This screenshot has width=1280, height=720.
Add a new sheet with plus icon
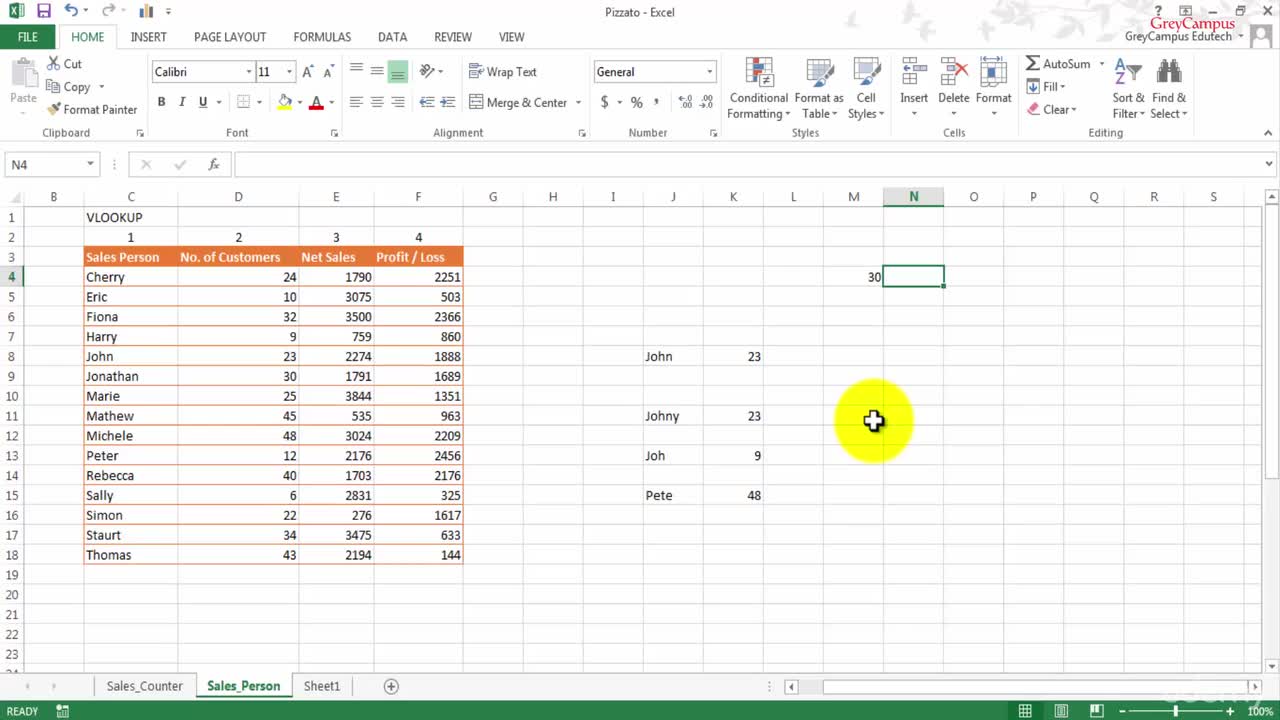coord(391,686)
